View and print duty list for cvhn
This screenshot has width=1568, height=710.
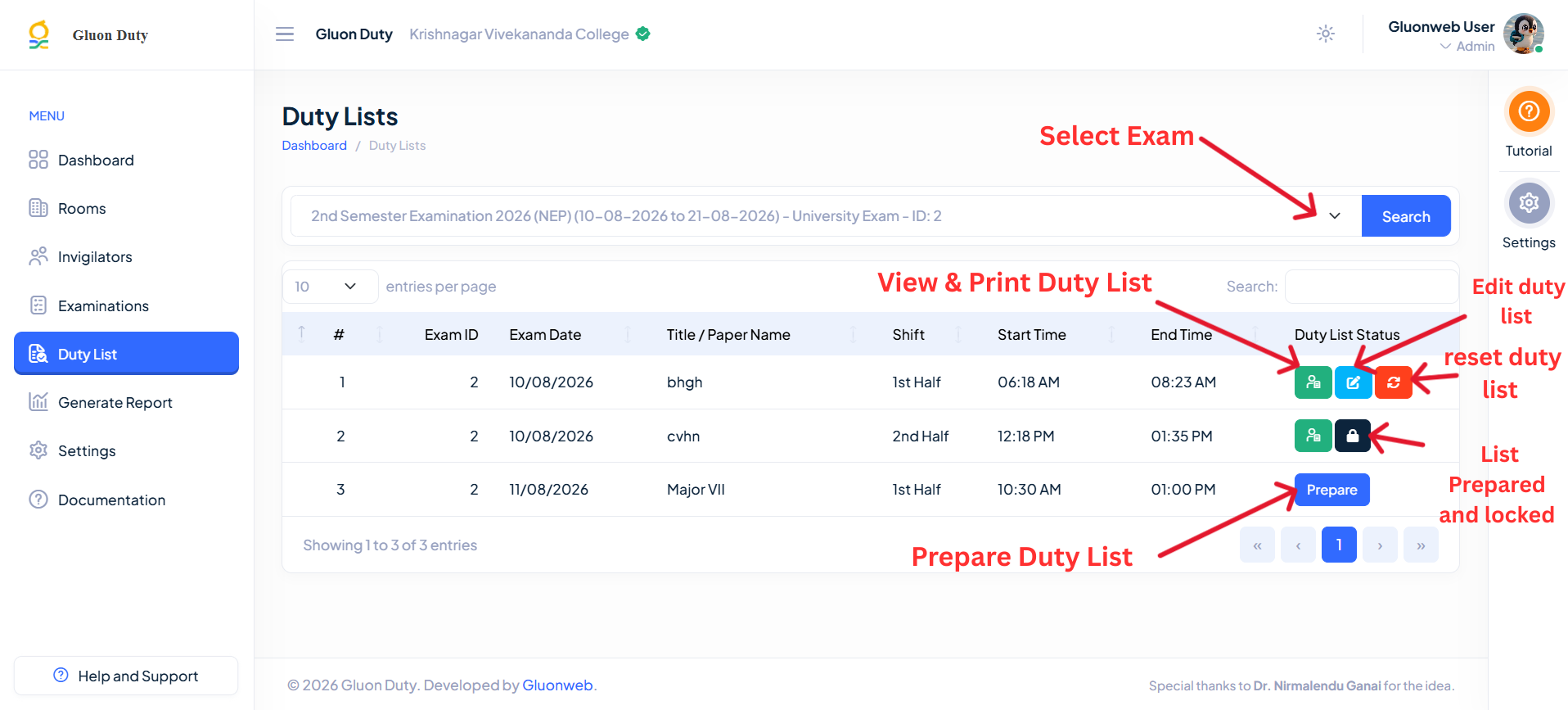pyautogui.click(x=1313, y=436)
